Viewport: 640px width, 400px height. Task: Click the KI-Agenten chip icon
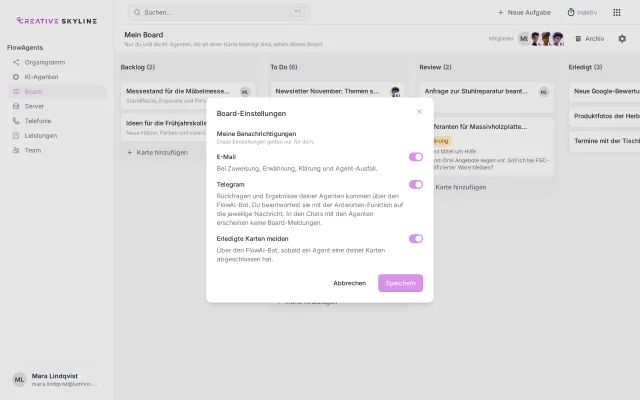[16, 77]
